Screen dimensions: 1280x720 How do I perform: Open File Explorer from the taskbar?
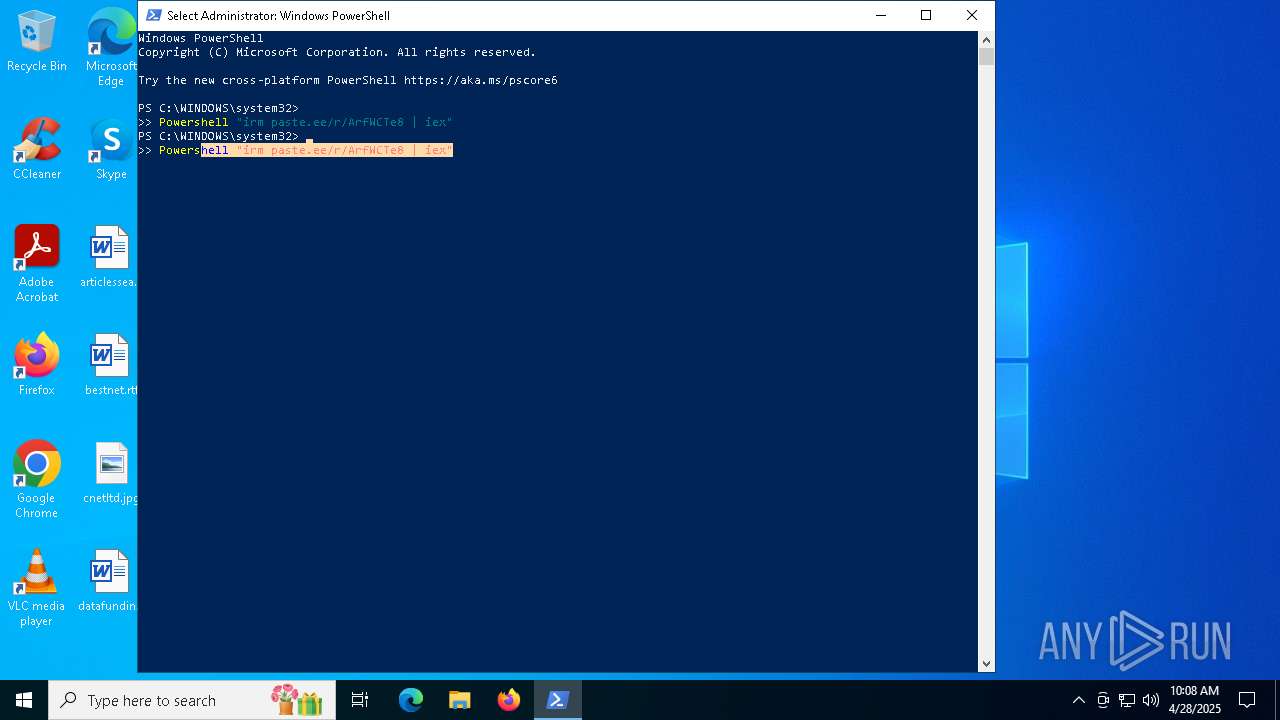click(x=460, y=700)
